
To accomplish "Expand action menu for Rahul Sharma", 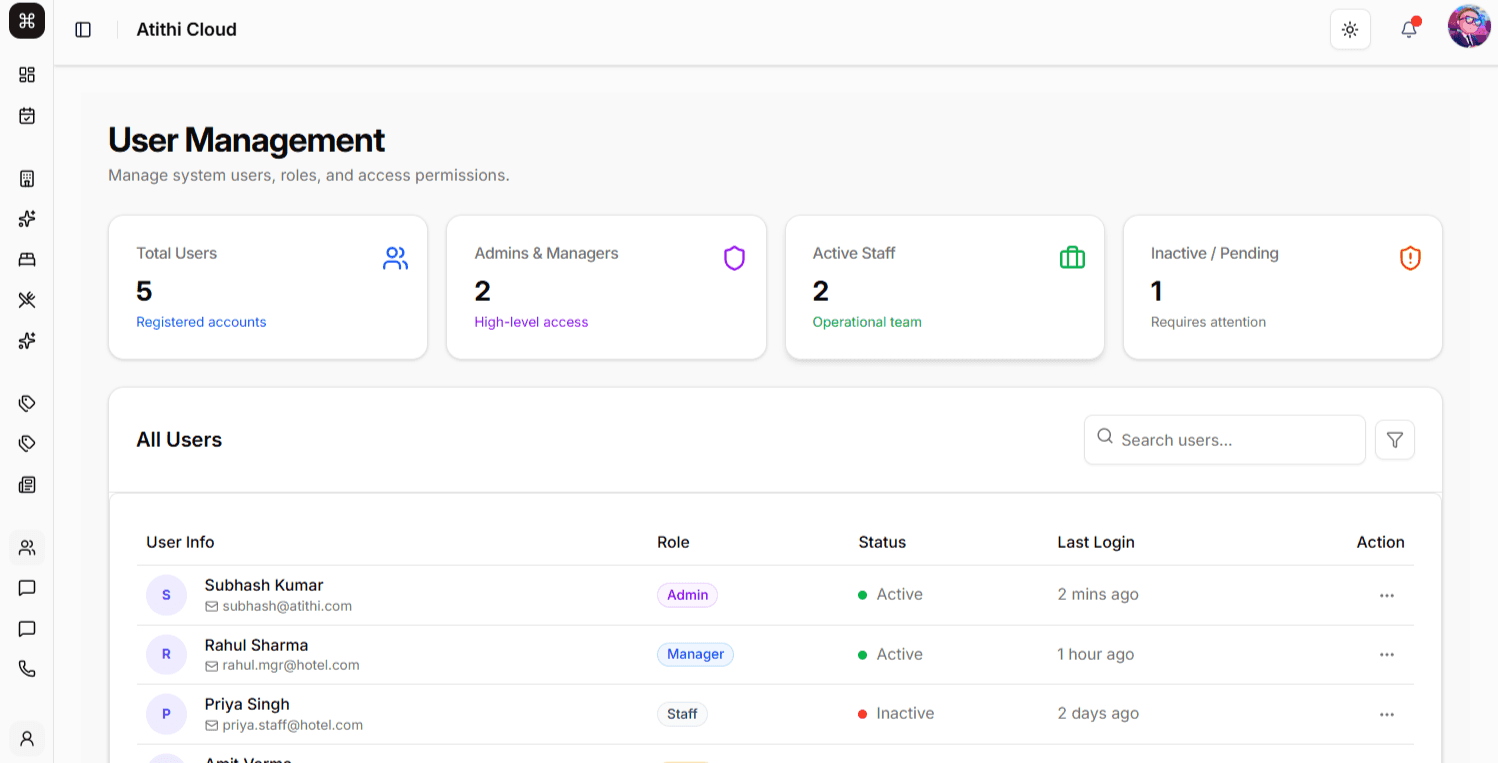I will click(1386, 655).
